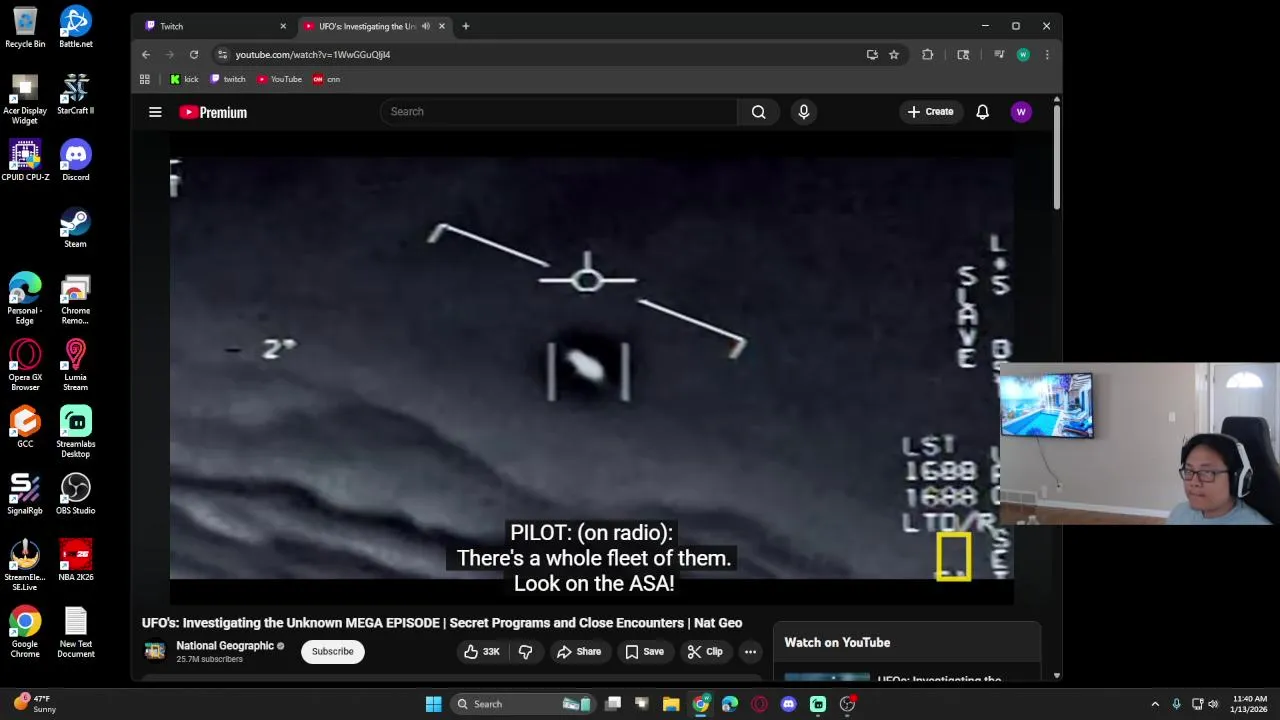This screenshot has width=1280, height=720.
Task: Open the Windows Start menu
Action: click(x=433, y=704)
